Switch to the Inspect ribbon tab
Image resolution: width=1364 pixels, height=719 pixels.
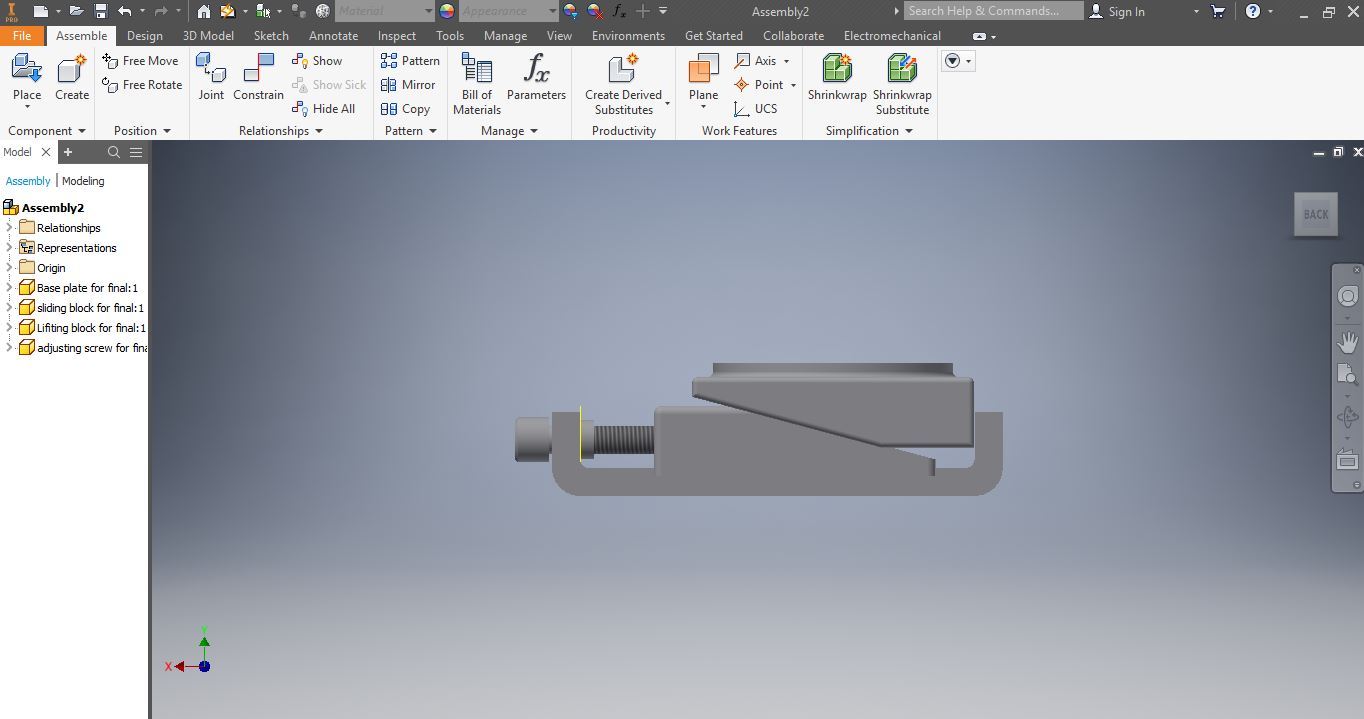click(x=397, y=36)
